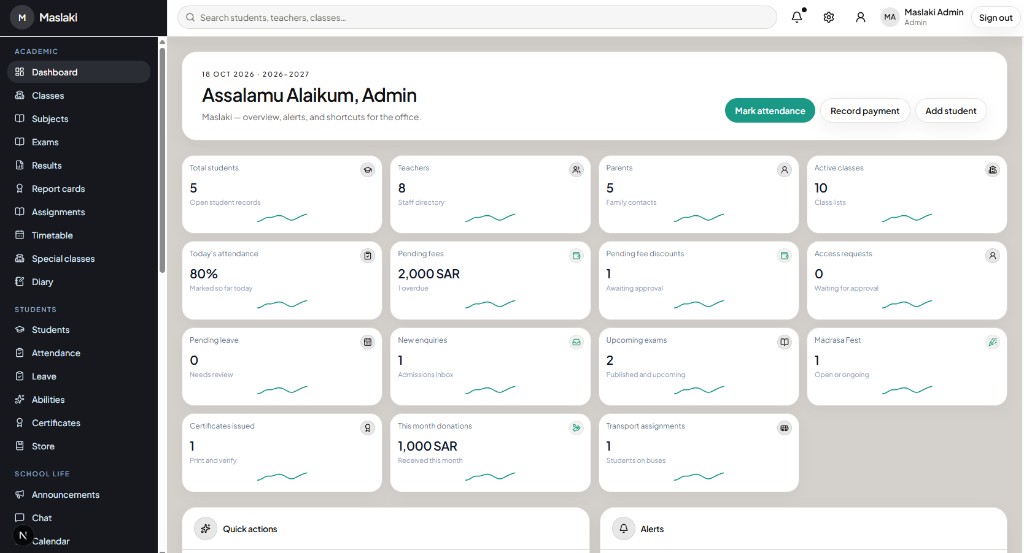Click the New enquiries inbox icon
The height and width of the screenshot is (553, 1024).
576,342
